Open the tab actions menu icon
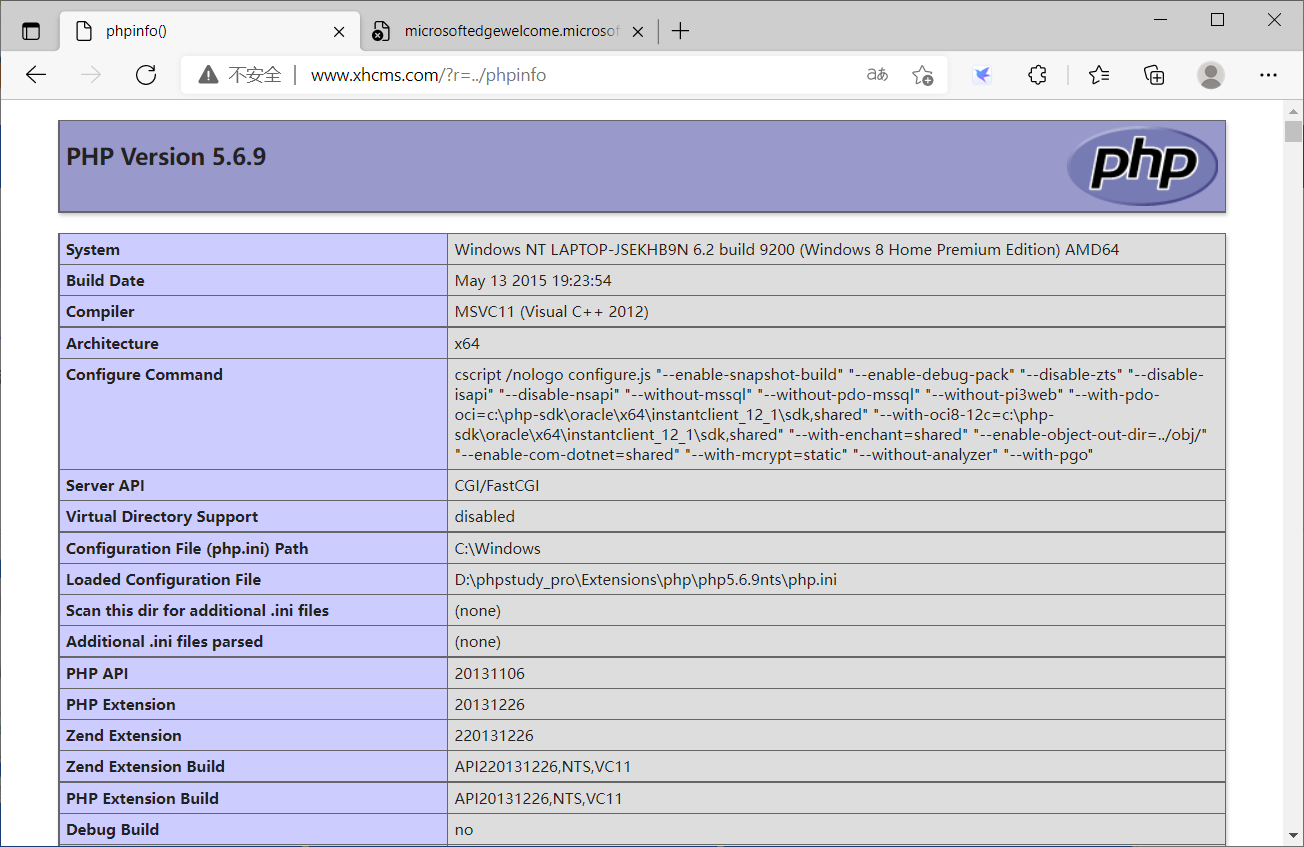 click(31, 31)
